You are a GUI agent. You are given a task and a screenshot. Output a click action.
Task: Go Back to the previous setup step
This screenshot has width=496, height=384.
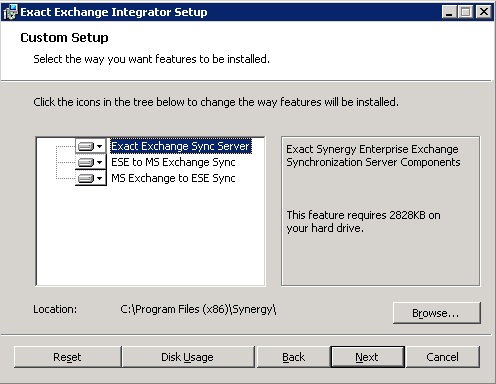coord(293,357)
